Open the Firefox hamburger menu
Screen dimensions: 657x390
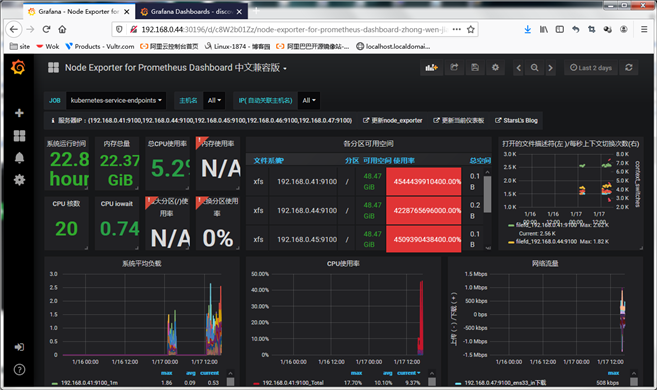pyautogui.click(x=644, y=29)
